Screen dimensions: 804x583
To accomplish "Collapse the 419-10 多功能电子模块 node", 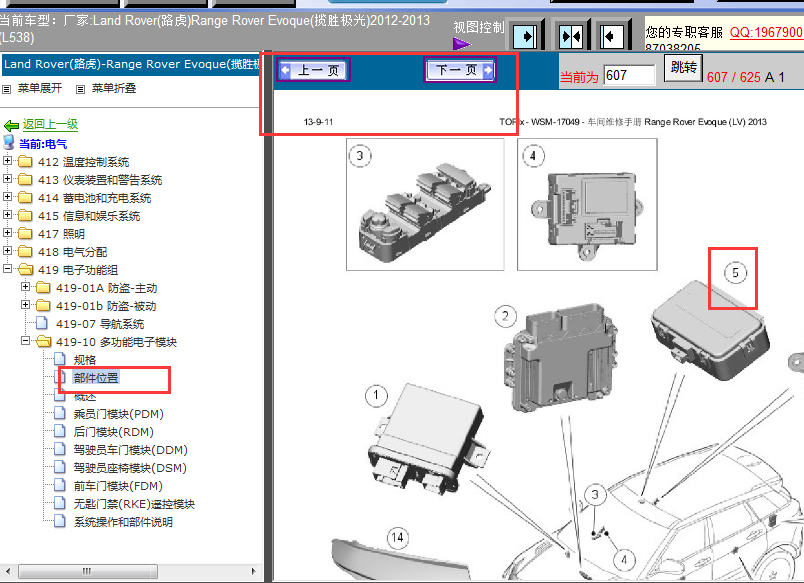I will tap(25, 340).
